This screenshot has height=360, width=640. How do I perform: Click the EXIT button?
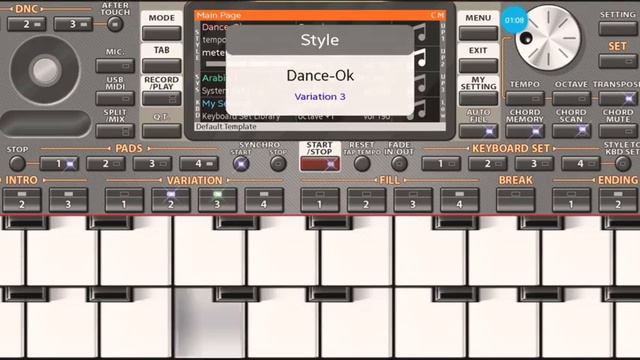tap(478, 65)
